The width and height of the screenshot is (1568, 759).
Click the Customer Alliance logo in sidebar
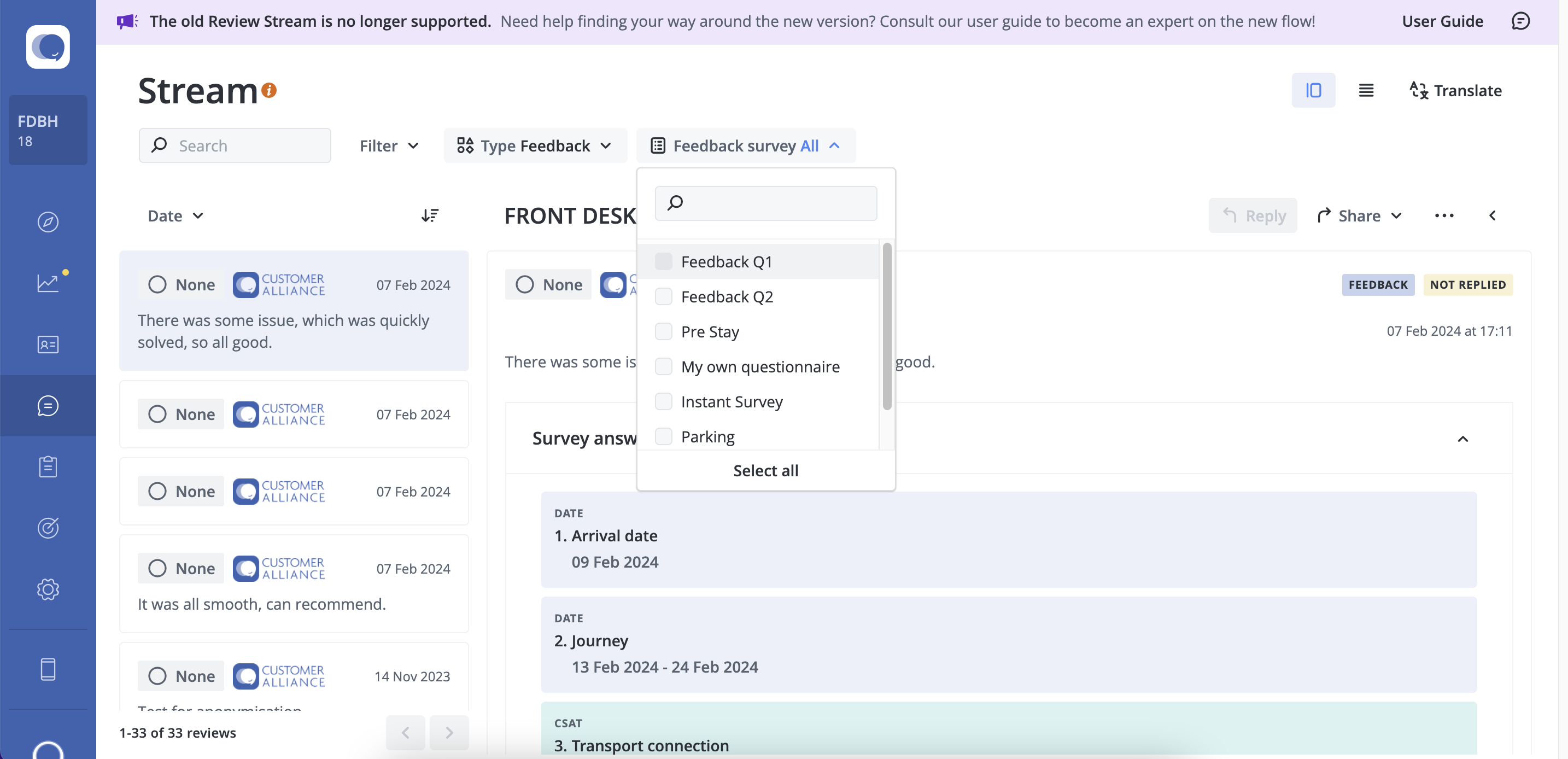tap(48, 47)
